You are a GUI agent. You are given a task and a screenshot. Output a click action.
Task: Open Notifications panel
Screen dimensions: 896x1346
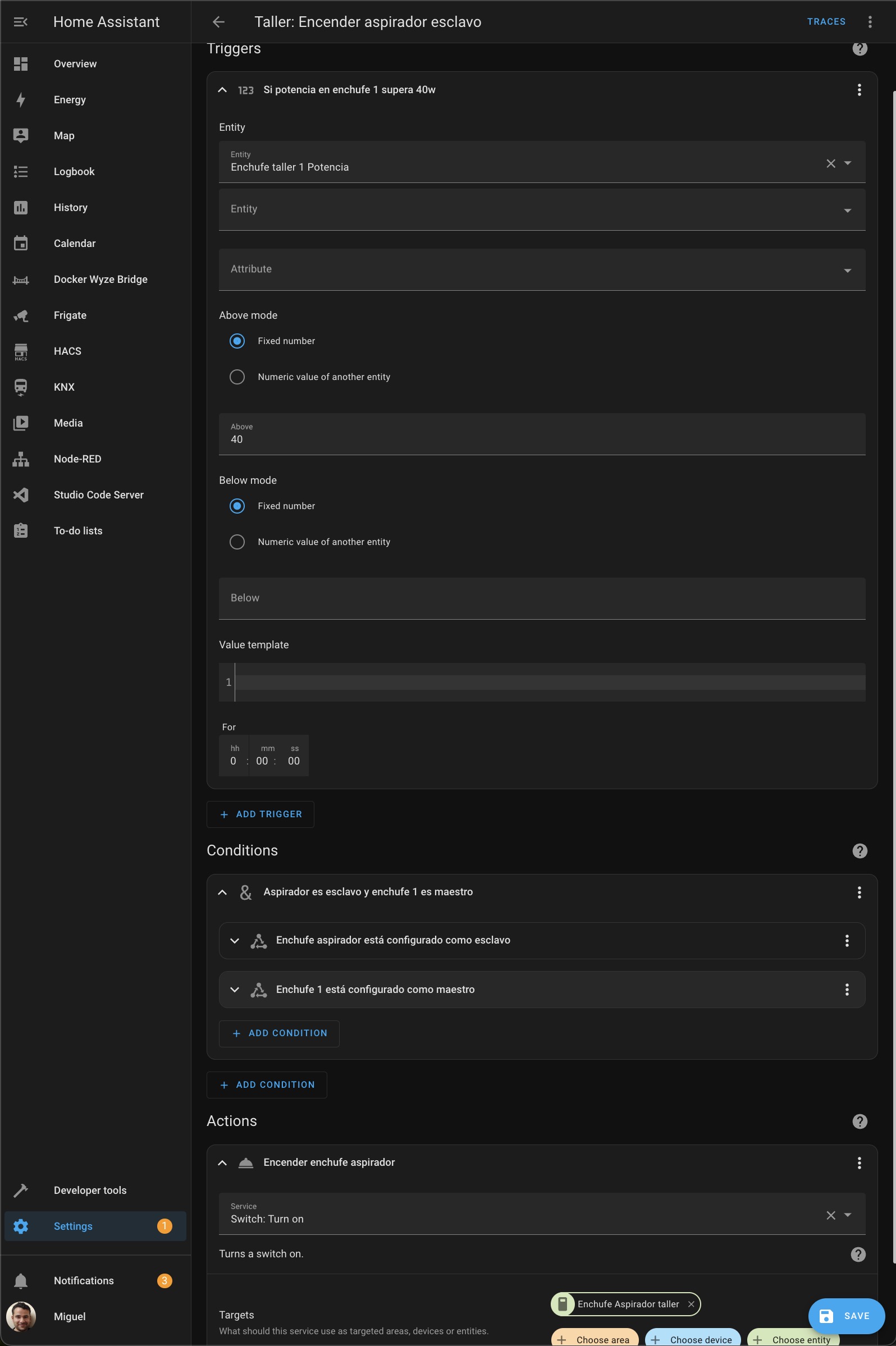95,1281
